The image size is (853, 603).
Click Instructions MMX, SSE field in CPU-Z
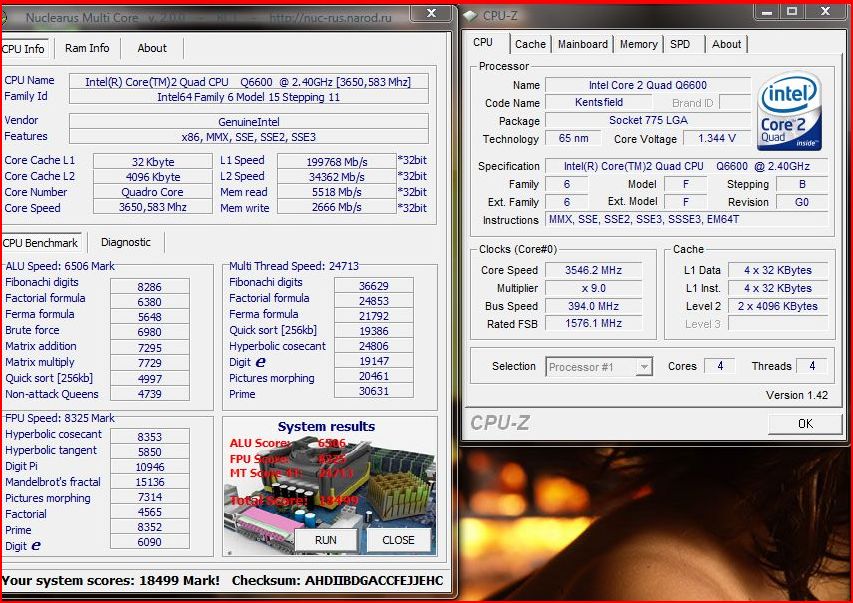pos(687,219)
